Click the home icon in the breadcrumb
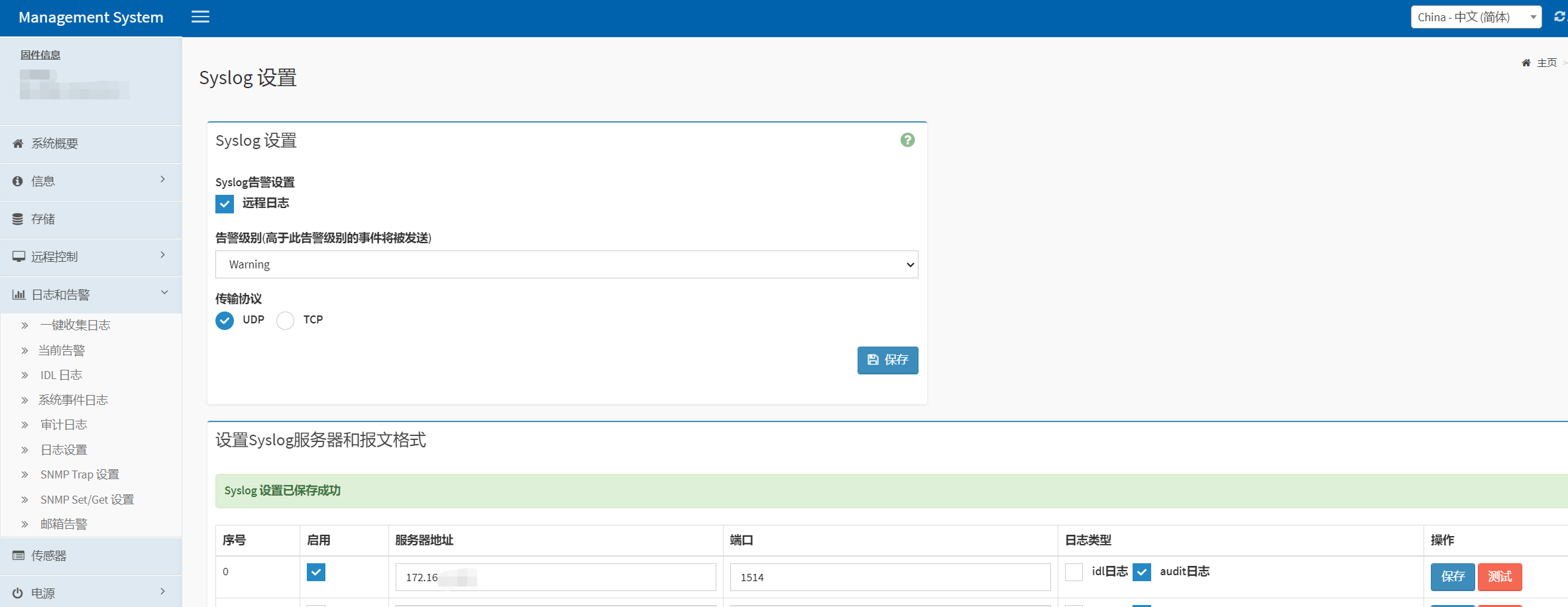 [1526, 62]
